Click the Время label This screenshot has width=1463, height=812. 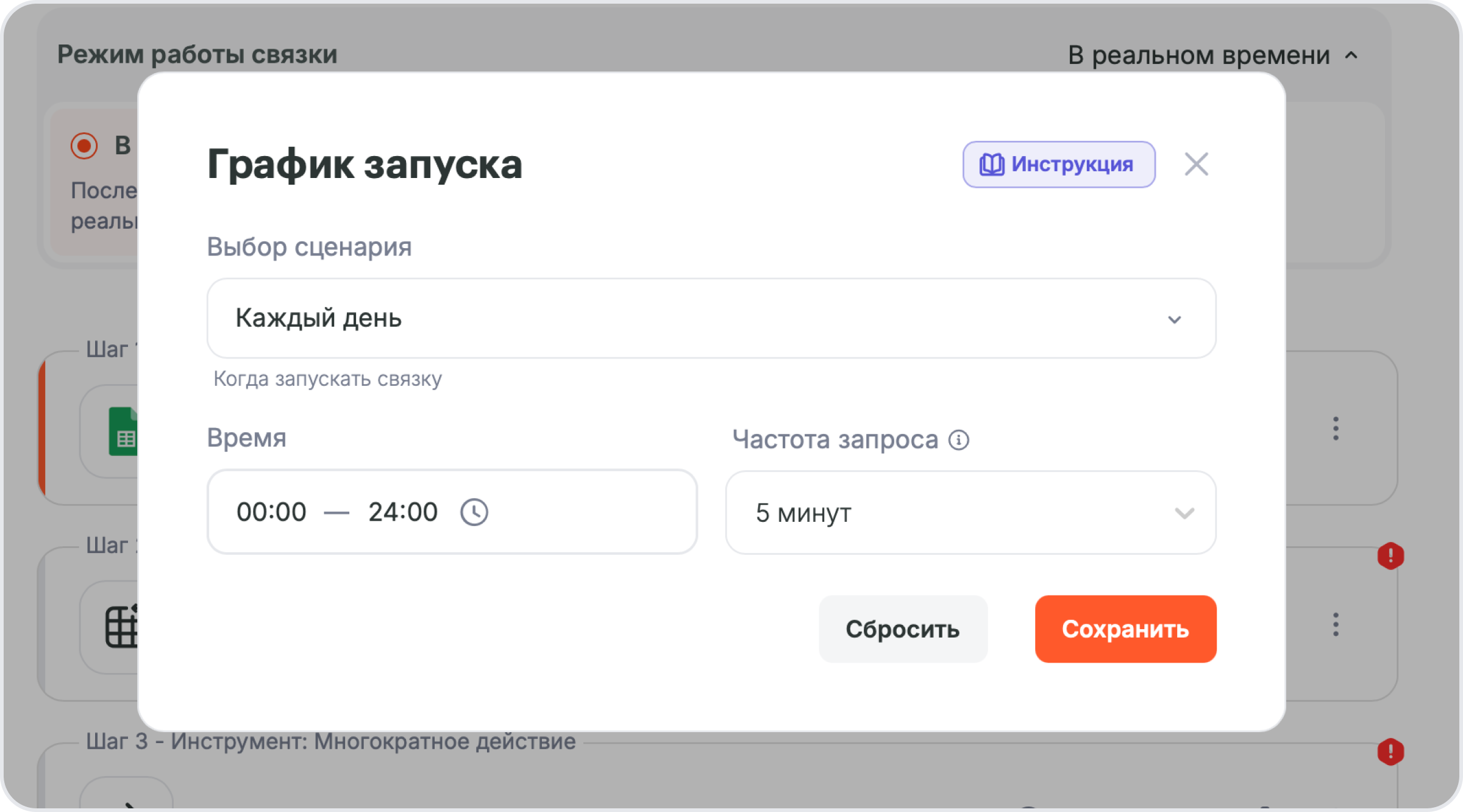(x=246, y=438)
